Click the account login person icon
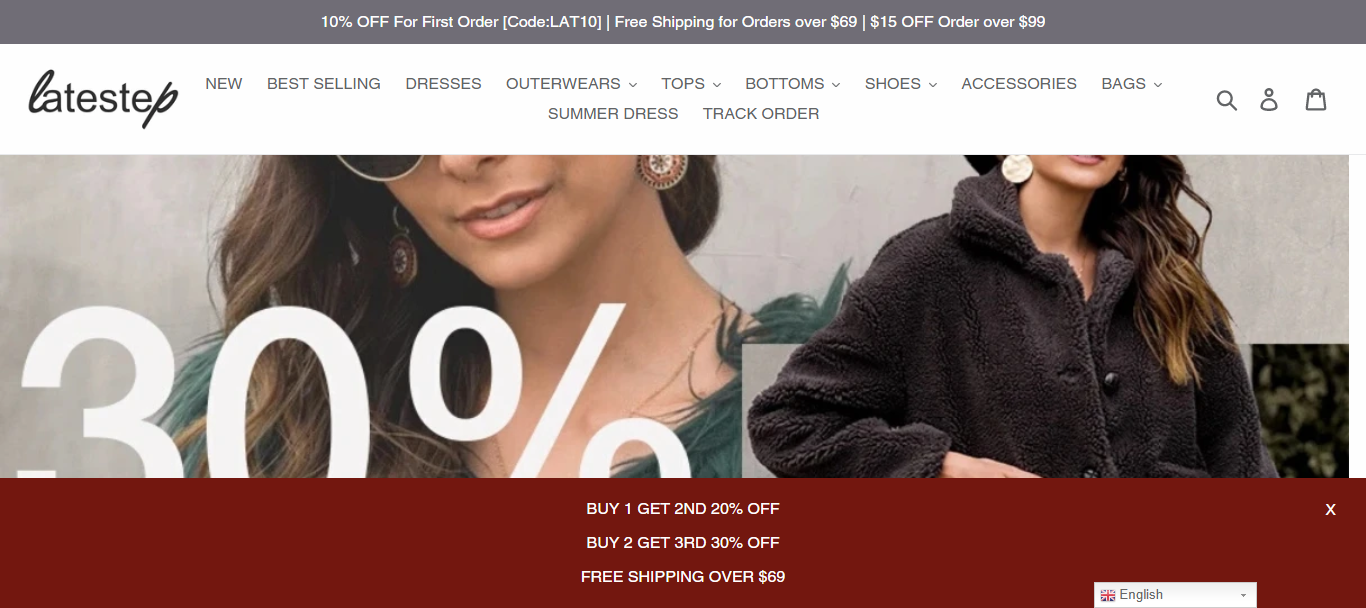1366x608 pixels. tap(1269, 99)
